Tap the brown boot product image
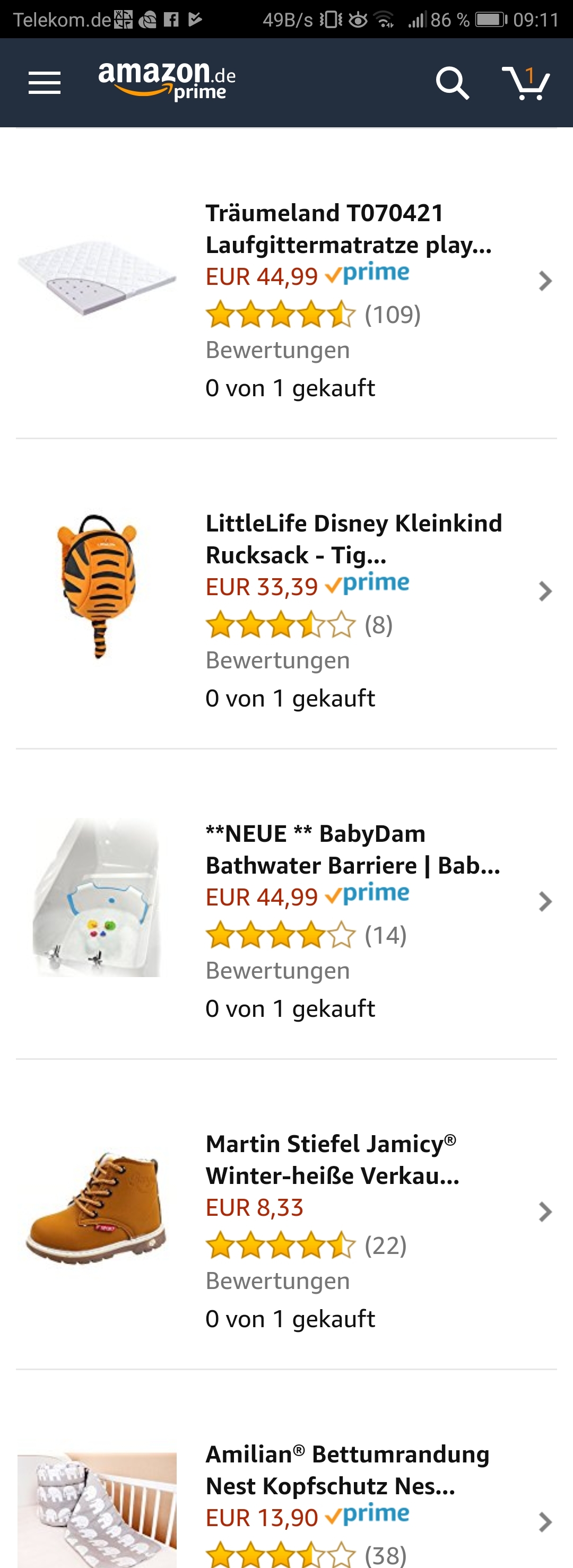573x1568 pixels. (x=97, y=1208)
